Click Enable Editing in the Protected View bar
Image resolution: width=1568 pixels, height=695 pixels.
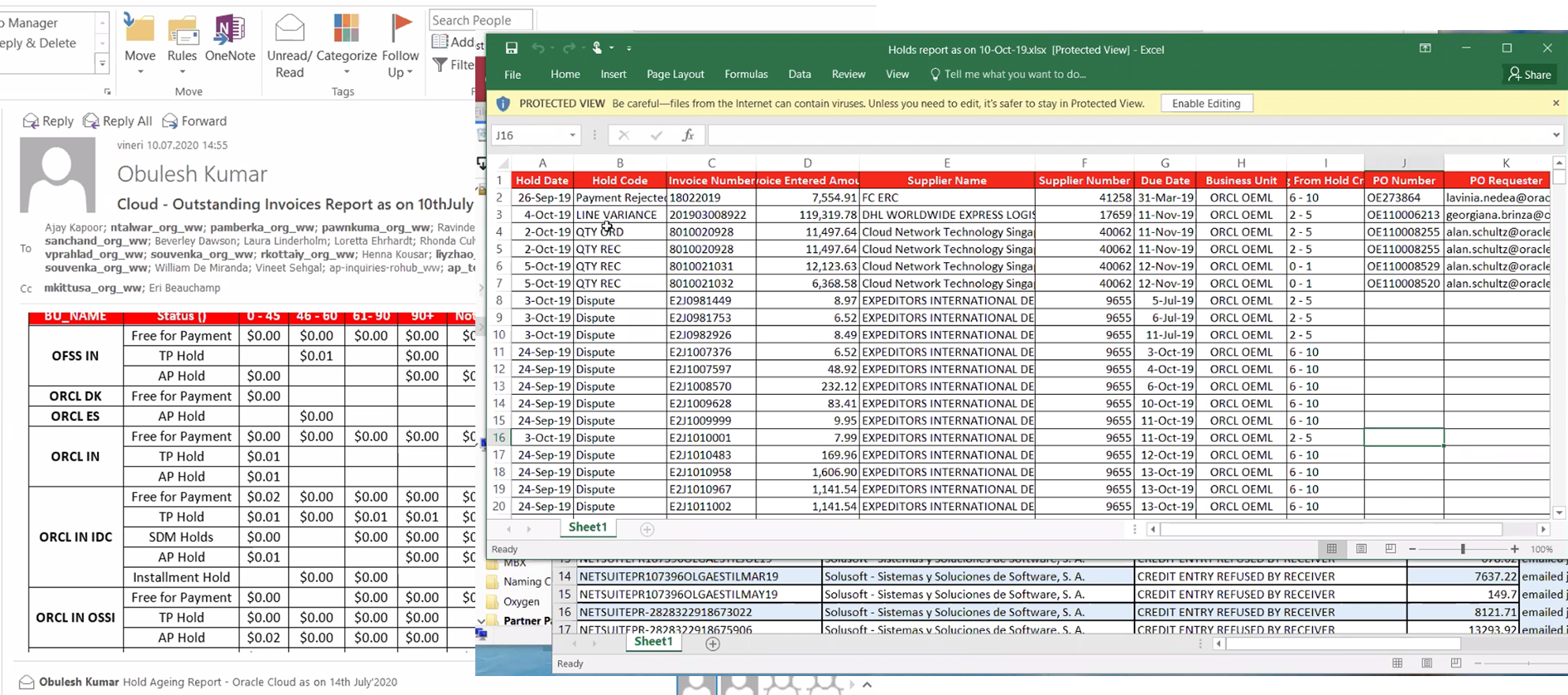pyautogui.click(x=1206, y=103)
